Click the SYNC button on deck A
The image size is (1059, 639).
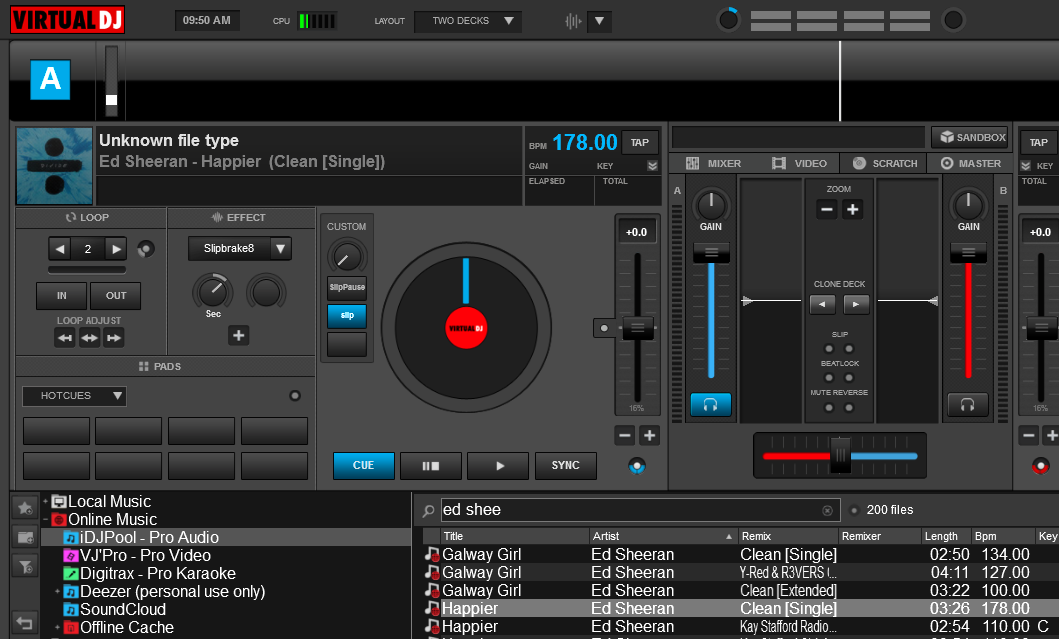pyautogui.click(x=565, y=465)
